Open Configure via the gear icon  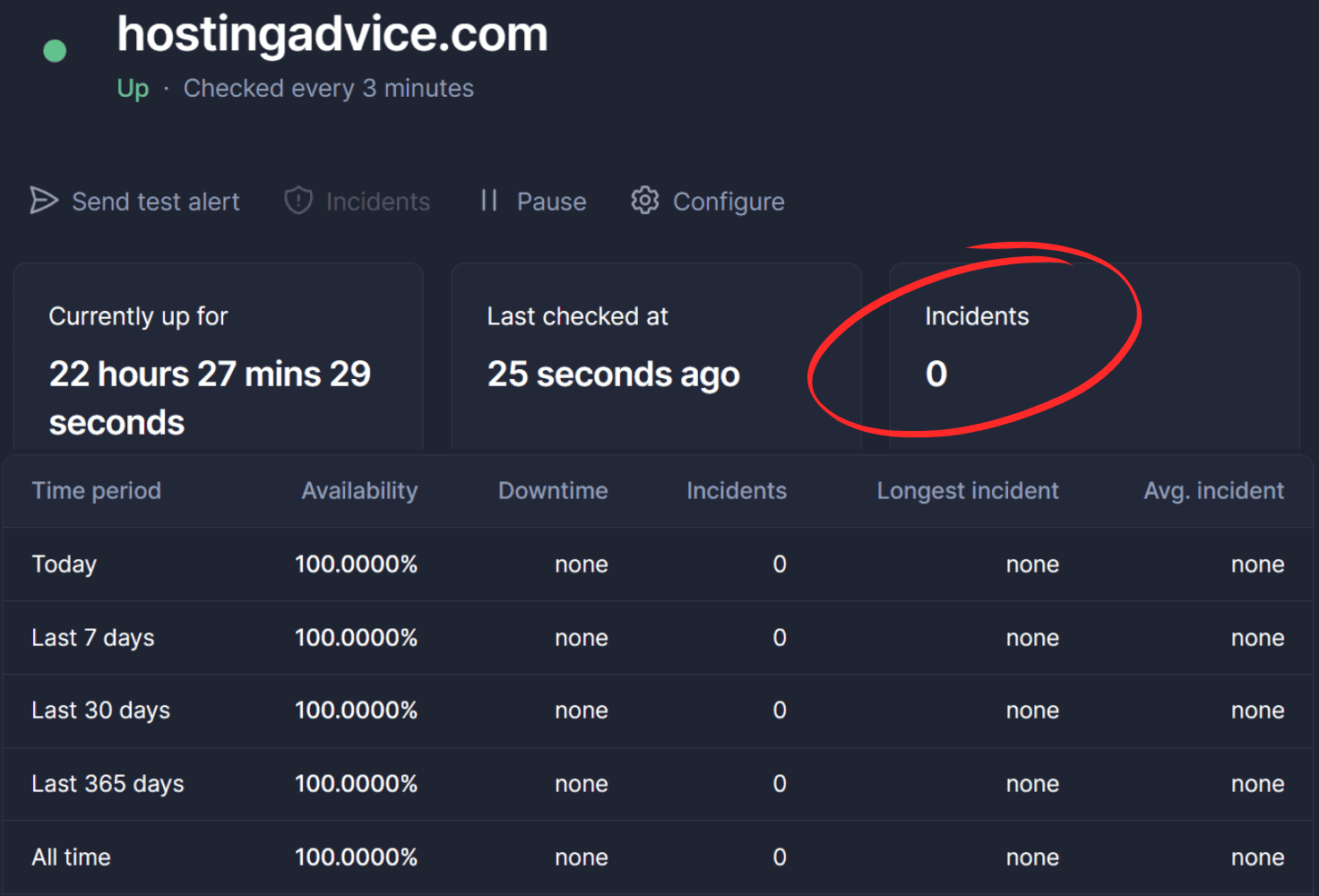click(644, 201)
